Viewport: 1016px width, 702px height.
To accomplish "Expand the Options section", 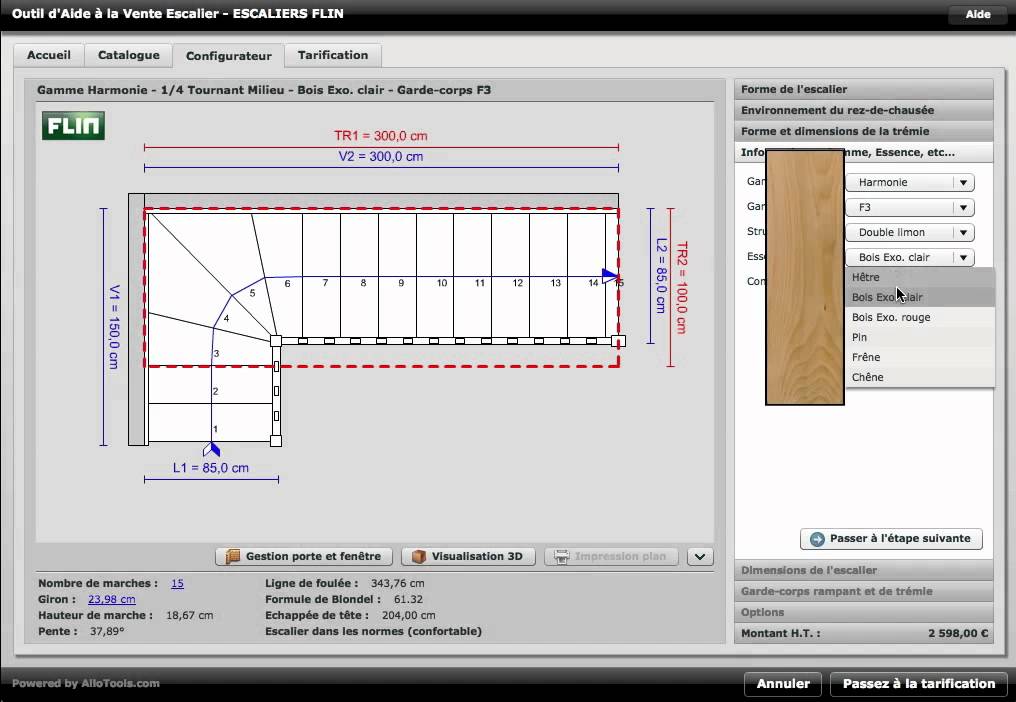I will click(x=863, y=612).
